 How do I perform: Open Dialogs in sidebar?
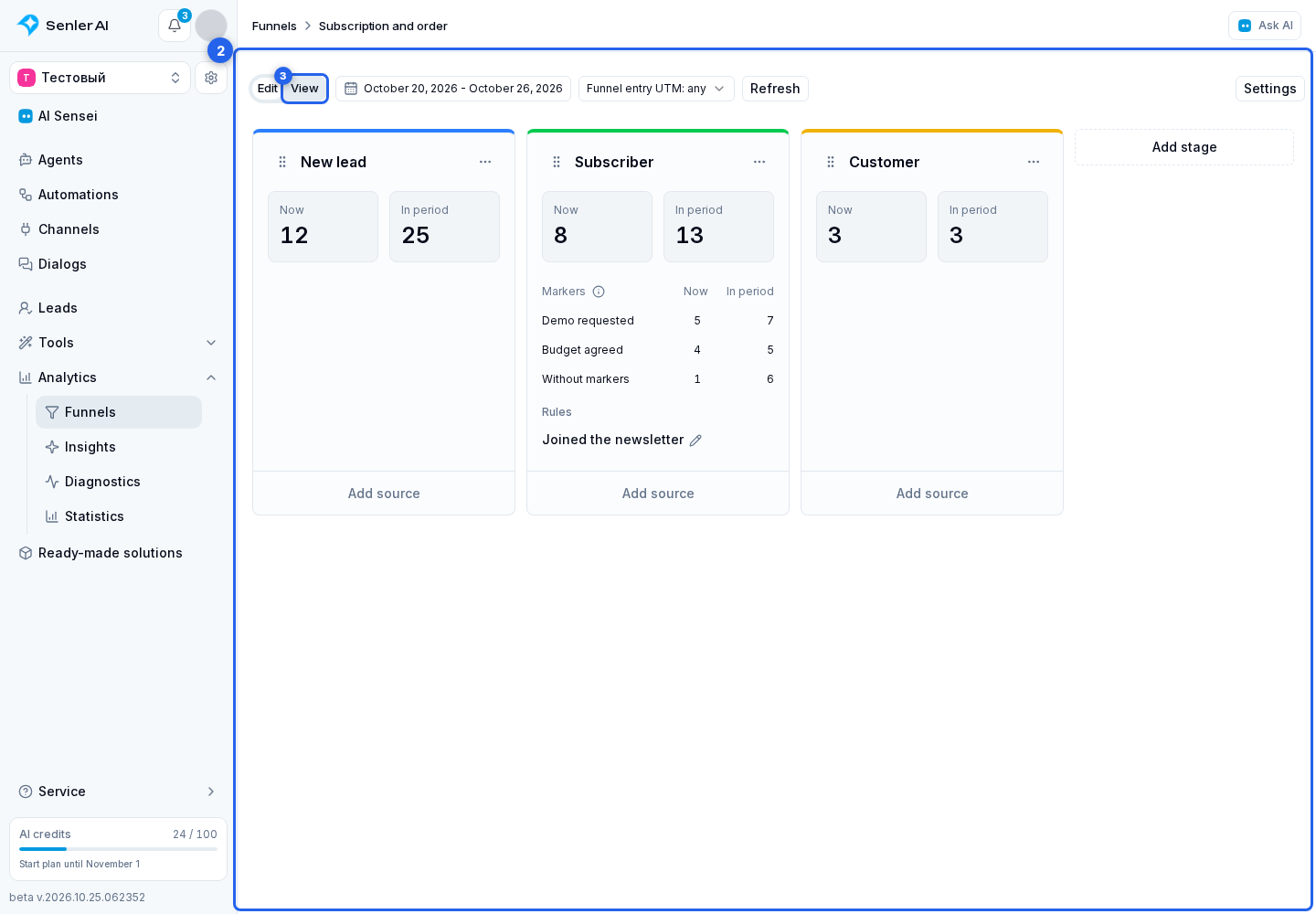coord(119,264)
